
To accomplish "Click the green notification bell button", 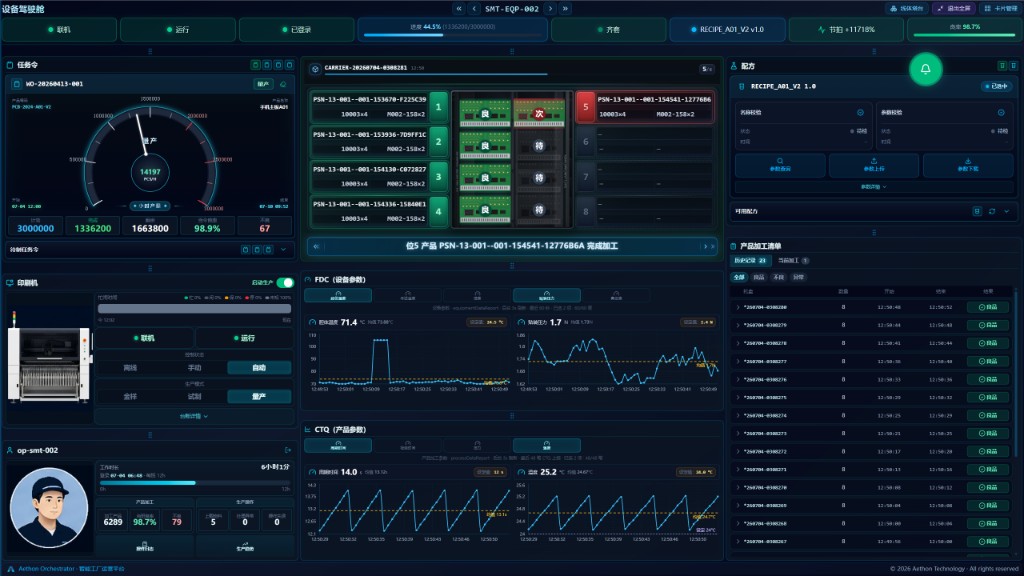I will [x=925, y=69].
